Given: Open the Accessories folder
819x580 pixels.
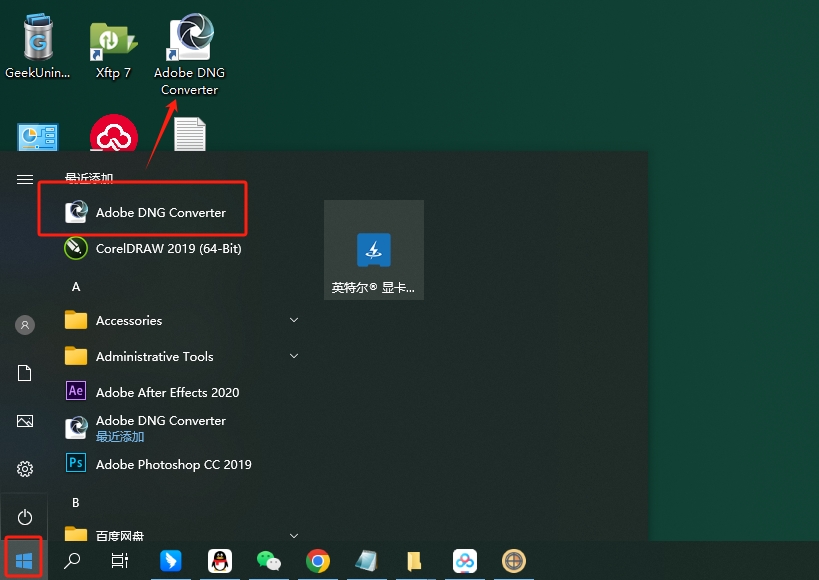Looking at the screenshot, I should coord(180,320).
